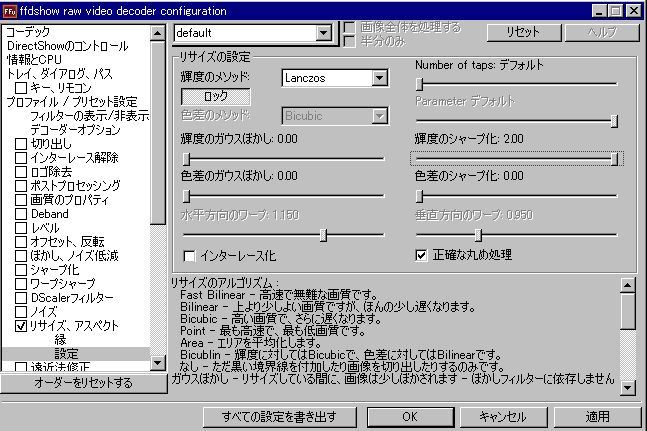Select DirectShowのコントロール tree item
Screen dimensions: 647x431
(67, 46)
